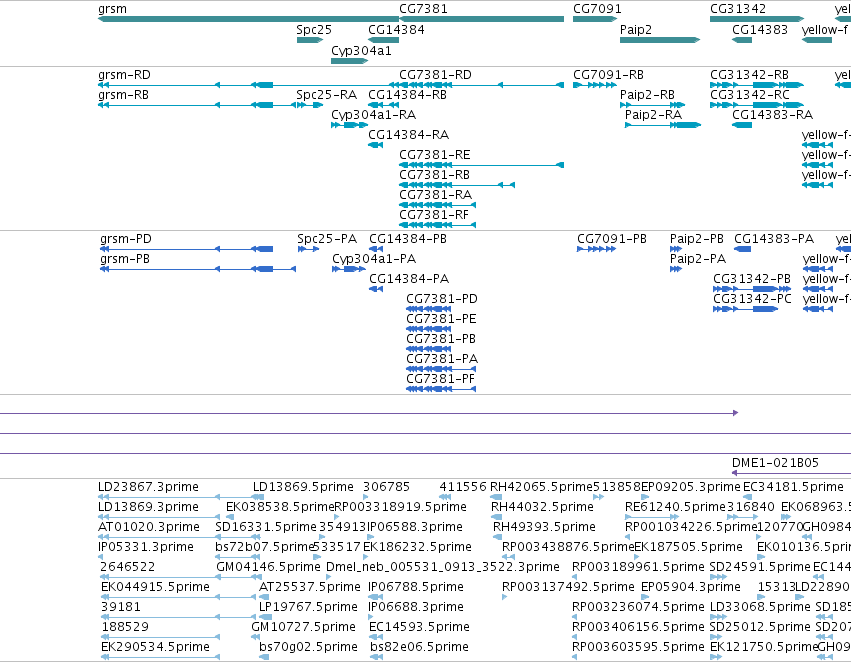This screenshot has width=851, height=662.
Task: Click the CG14384-PA protein label
Action: [409, 279]
